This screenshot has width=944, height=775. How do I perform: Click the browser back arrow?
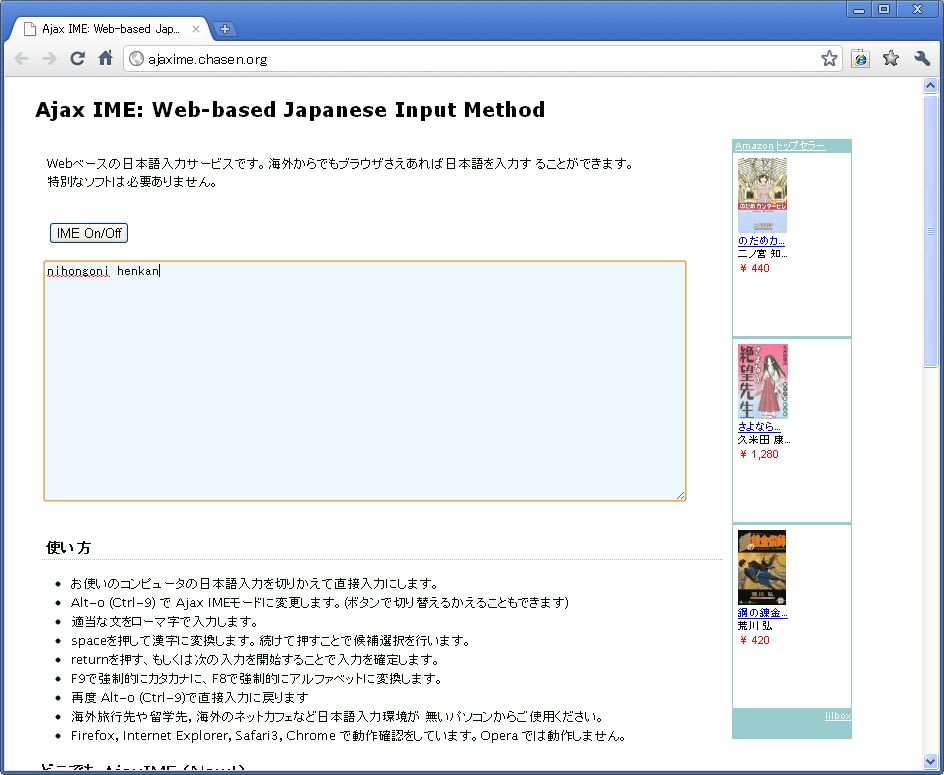(x=22, y=59)
